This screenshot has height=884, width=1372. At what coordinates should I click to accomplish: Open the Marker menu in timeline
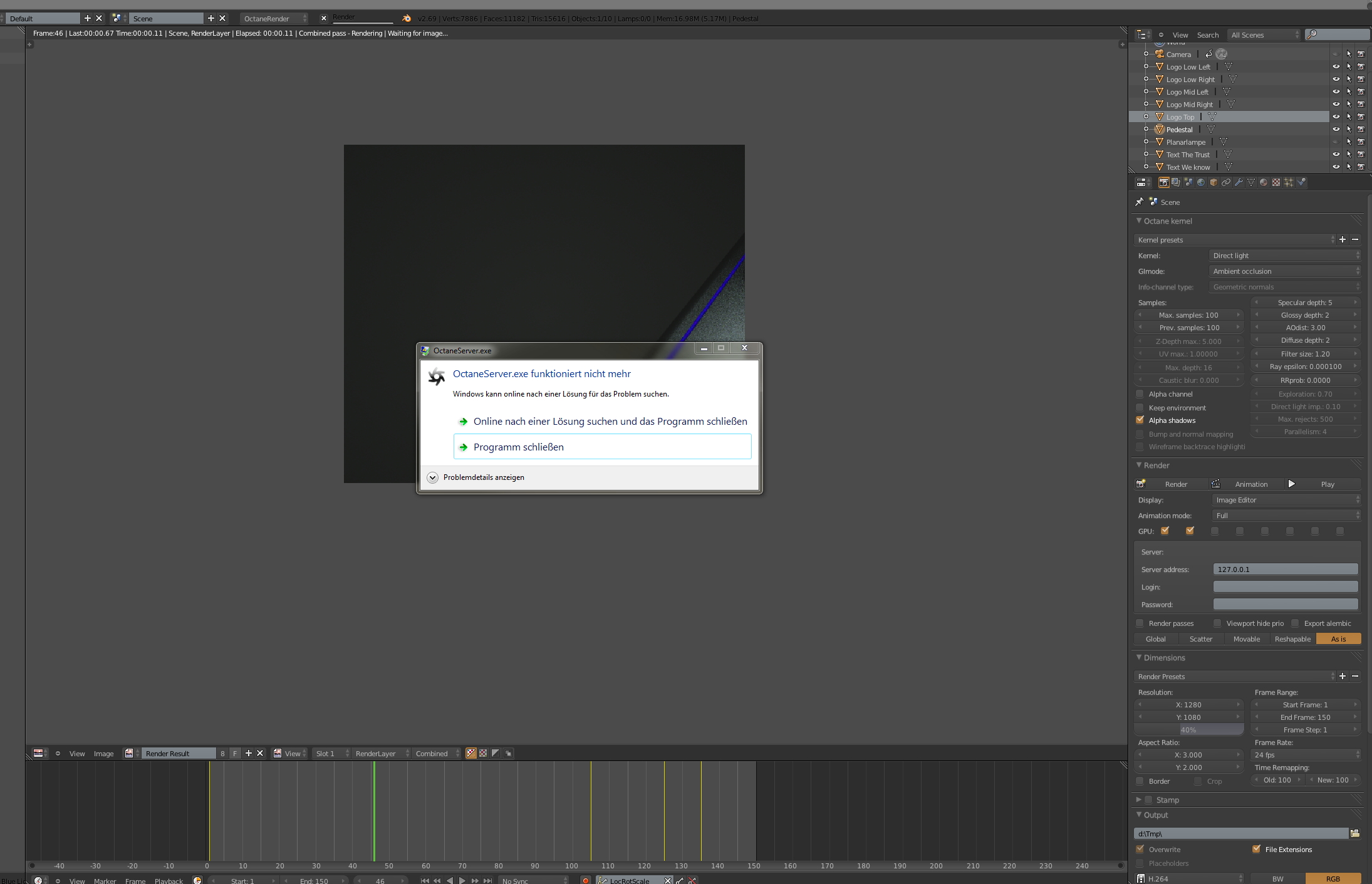[105, 881]
